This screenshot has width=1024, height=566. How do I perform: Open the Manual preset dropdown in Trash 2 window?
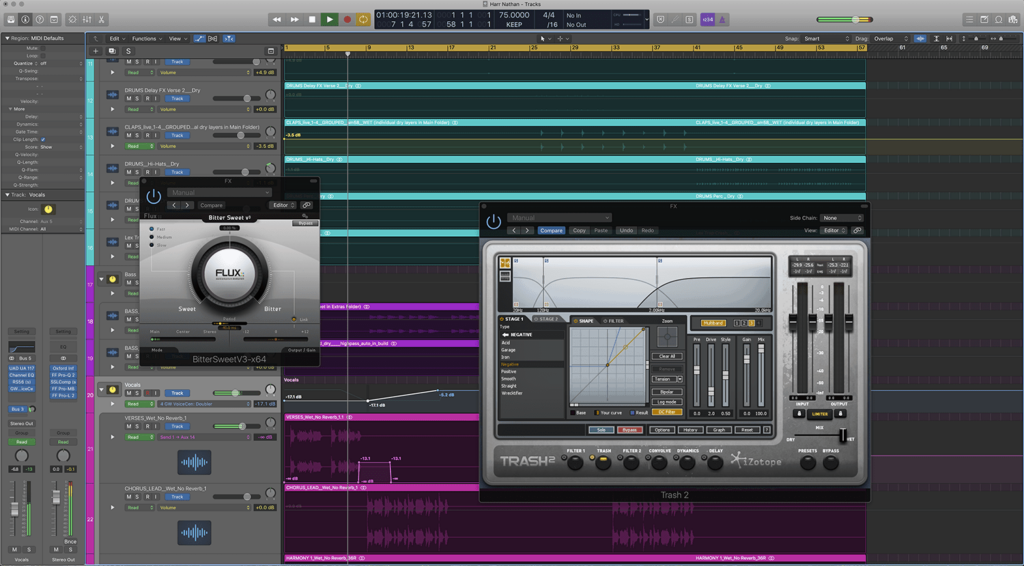click(x=559, y=218)
